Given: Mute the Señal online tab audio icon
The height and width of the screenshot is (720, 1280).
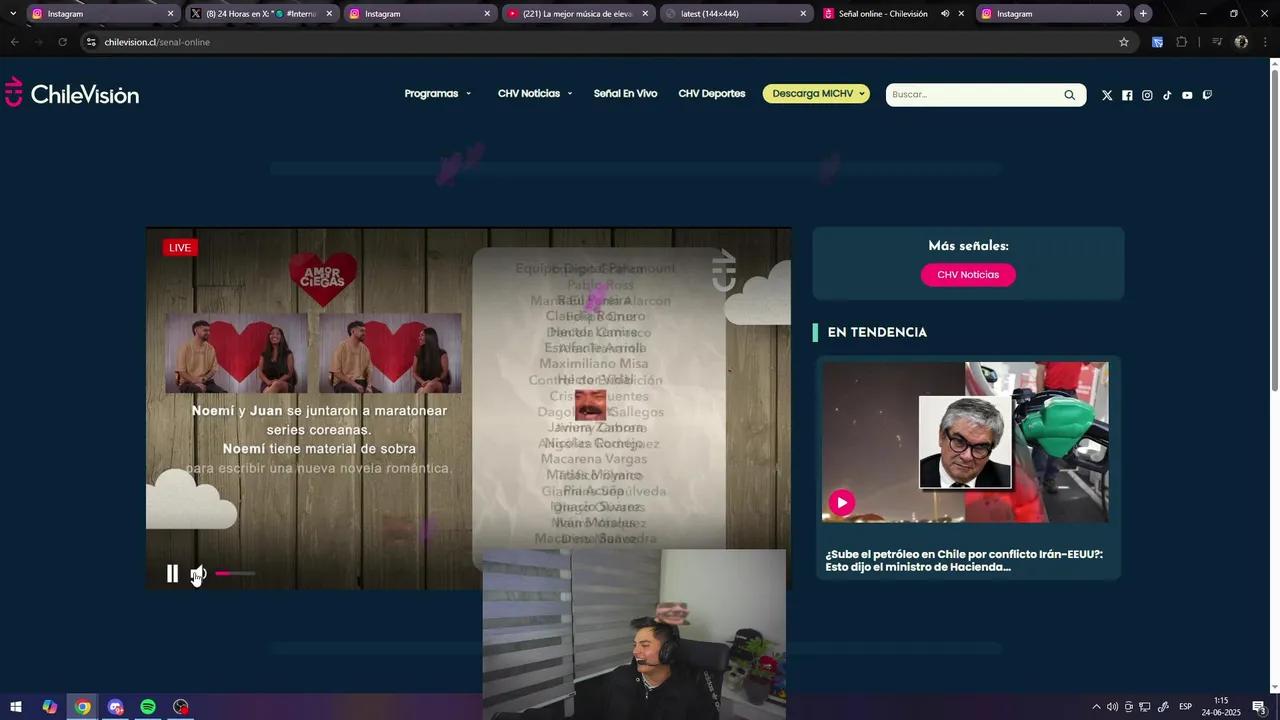Looking at the screenshot, I should [x=945, y=14].
